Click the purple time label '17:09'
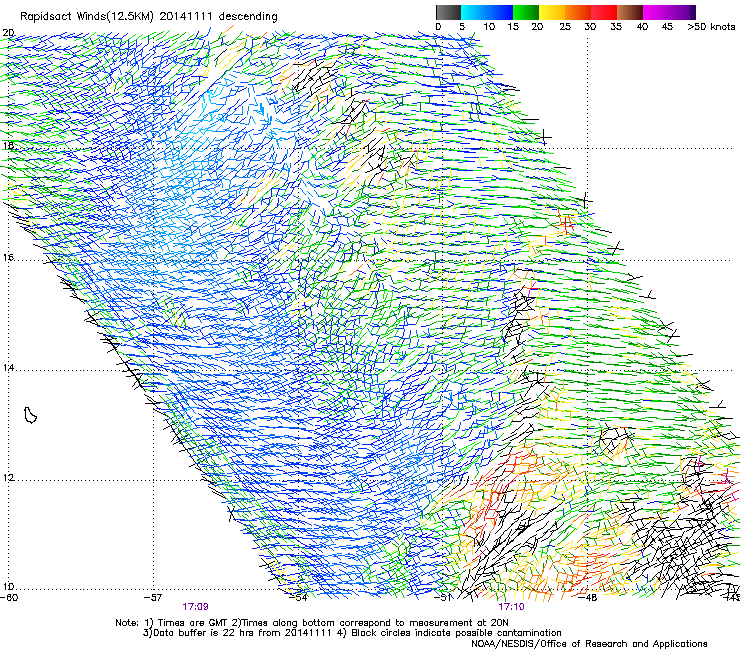This screenshot has height=650, width=740. 195,607
